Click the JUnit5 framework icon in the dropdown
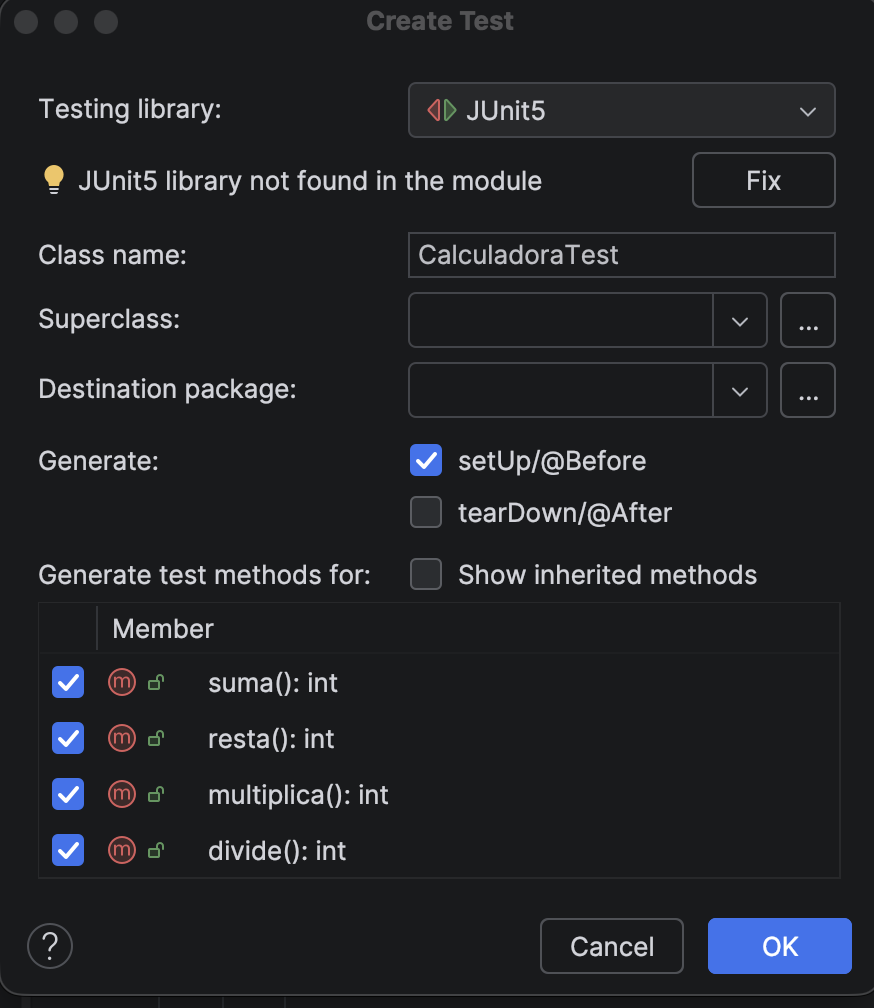The height and width of the screenshot is (1008, 874). [x=441, y=110]
